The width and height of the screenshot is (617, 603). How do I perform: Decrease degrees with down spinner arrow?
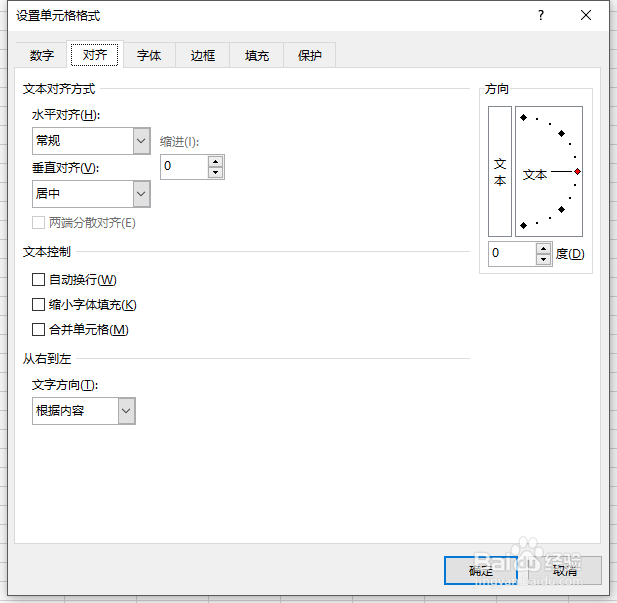543,260
